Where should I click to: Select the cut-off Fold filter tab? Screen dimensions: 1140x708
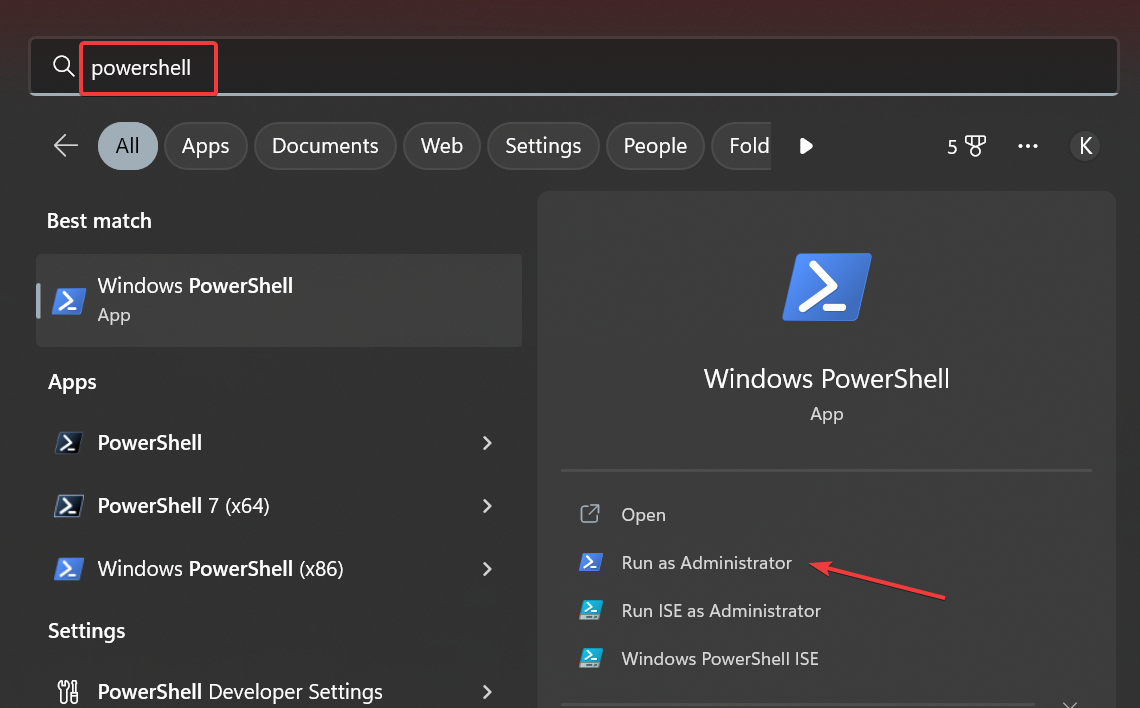click(742, 146)
